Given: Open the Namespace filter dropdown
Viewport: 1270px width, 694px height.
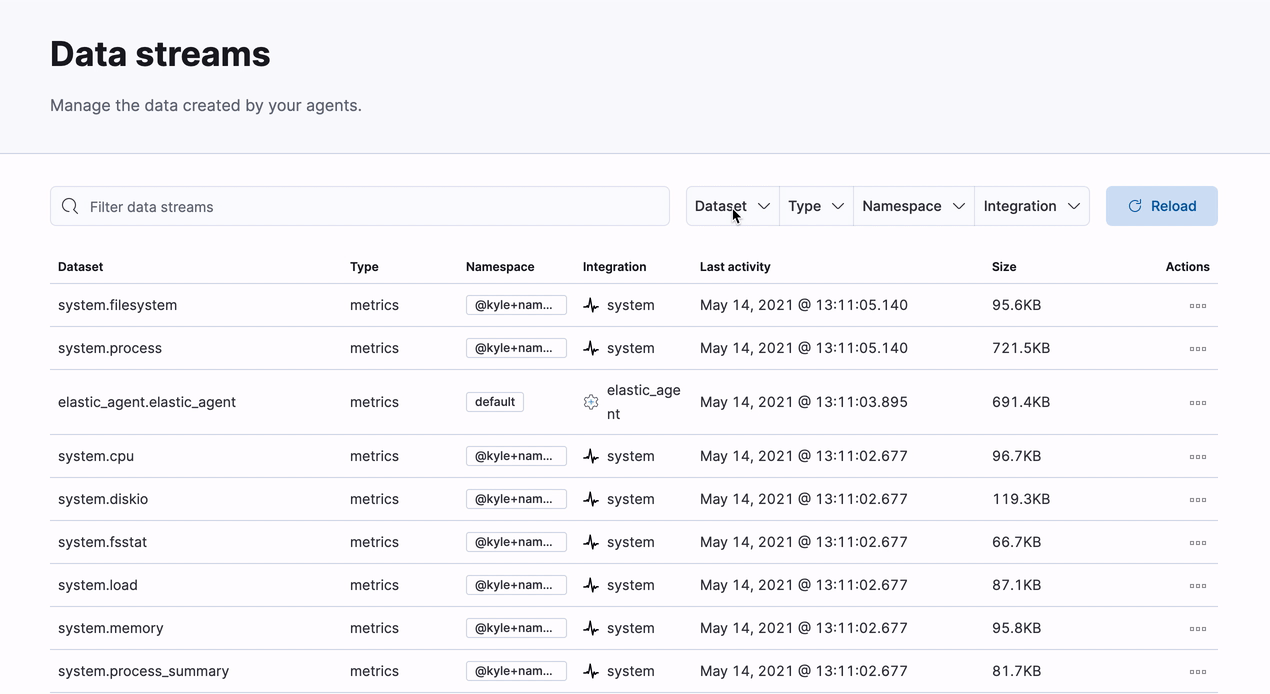Looking at the screenshot, I should coord(912,206).
